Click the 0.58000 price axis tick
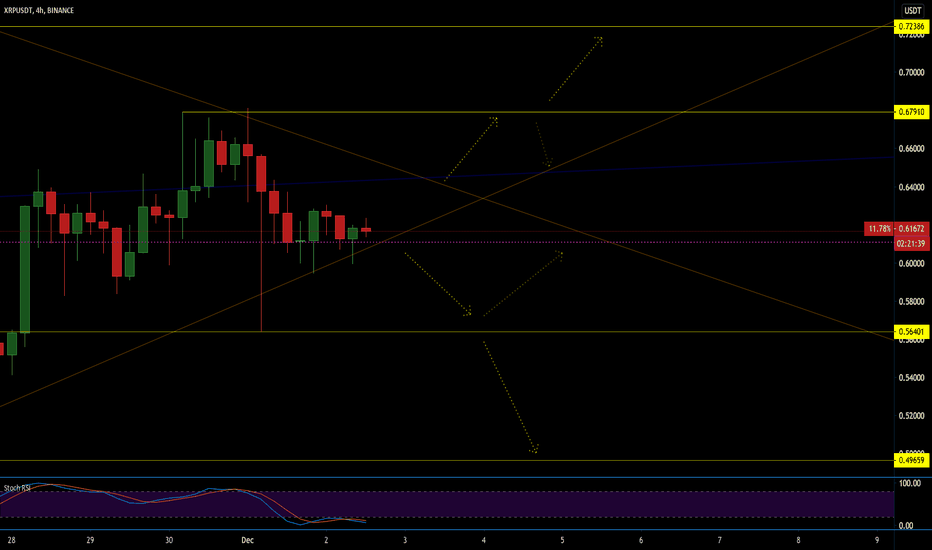The image size is (932, 550). tap(911, 301)
